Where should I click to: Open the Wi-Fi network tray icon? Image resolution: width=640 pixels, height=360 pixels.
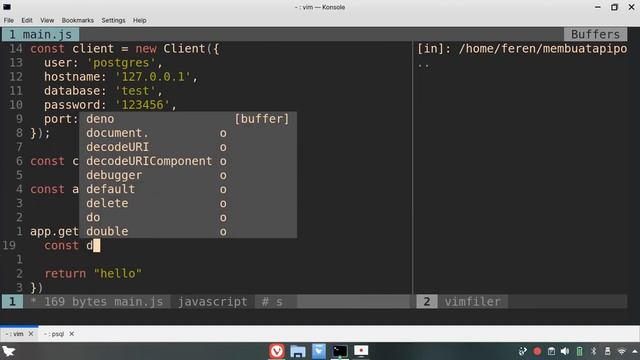coord(622,351)
